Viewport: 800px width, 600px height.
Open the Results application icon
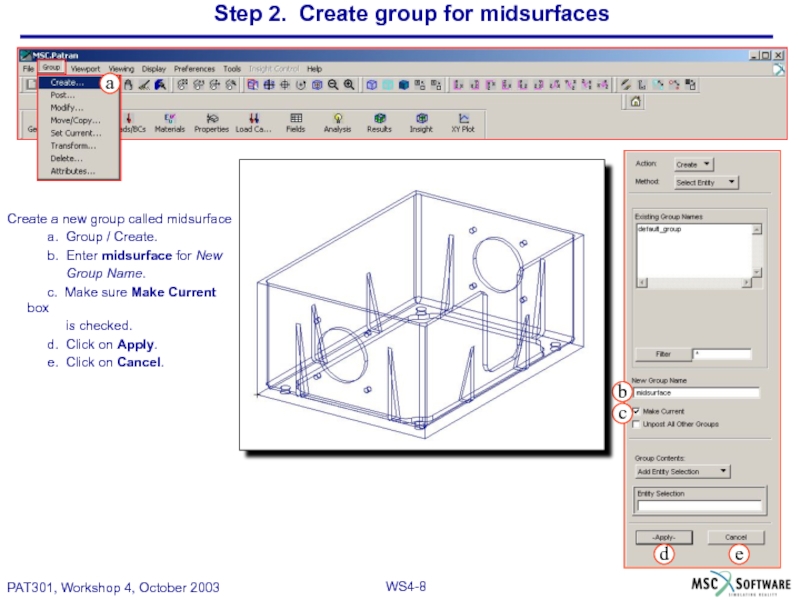[x=379, y=123]
